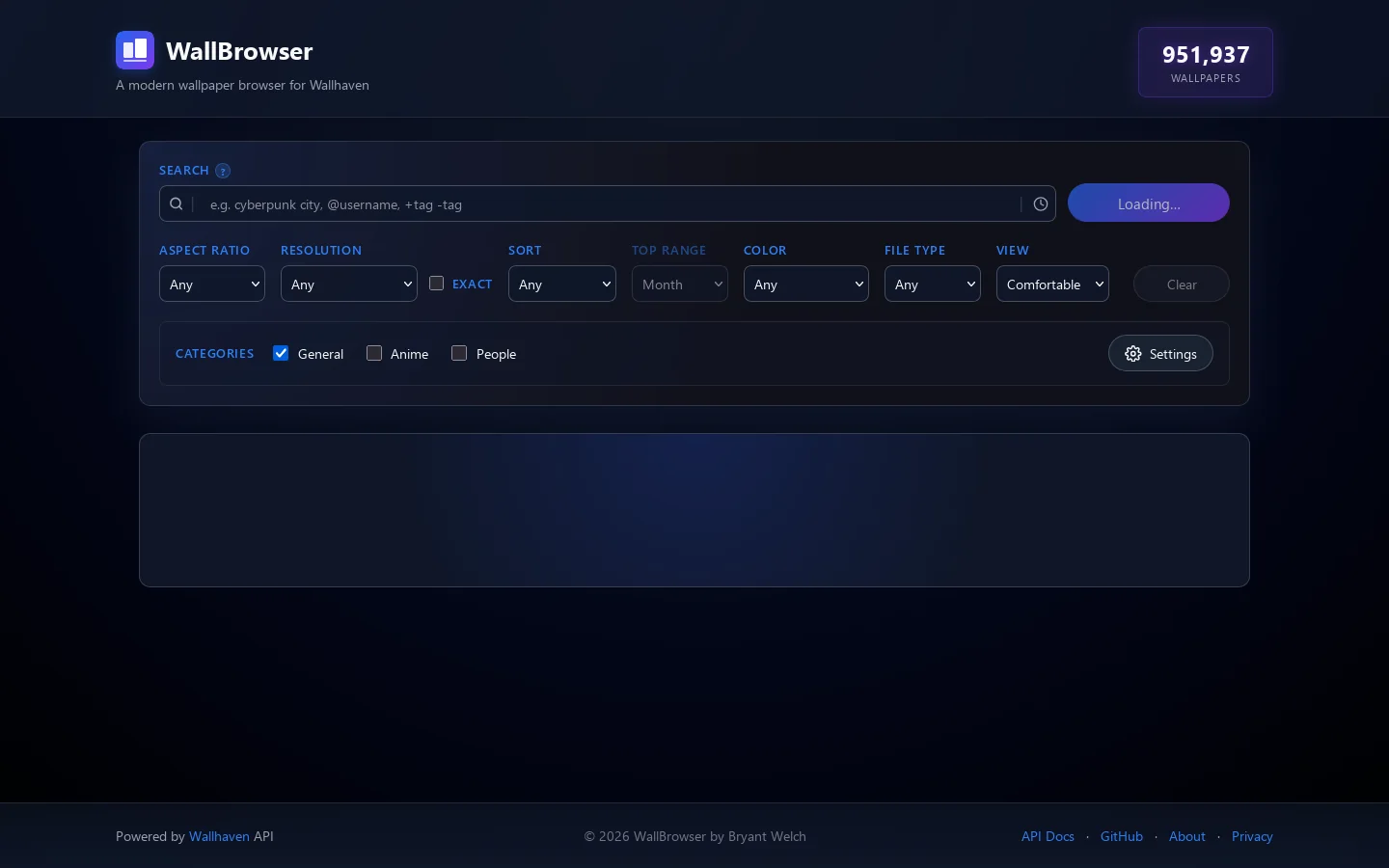
Task: Click the 951,937 wallpapers counter
Action: coord(1206,63)
